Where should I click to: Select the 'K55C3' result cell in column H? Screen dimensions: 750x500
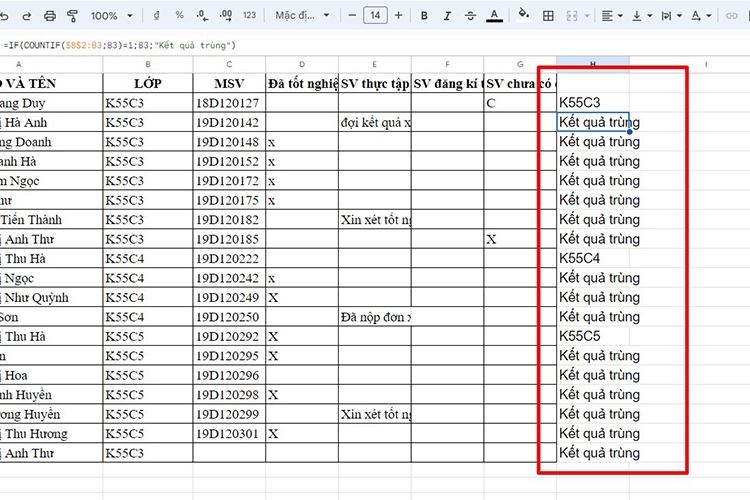[x=593, y=102]
